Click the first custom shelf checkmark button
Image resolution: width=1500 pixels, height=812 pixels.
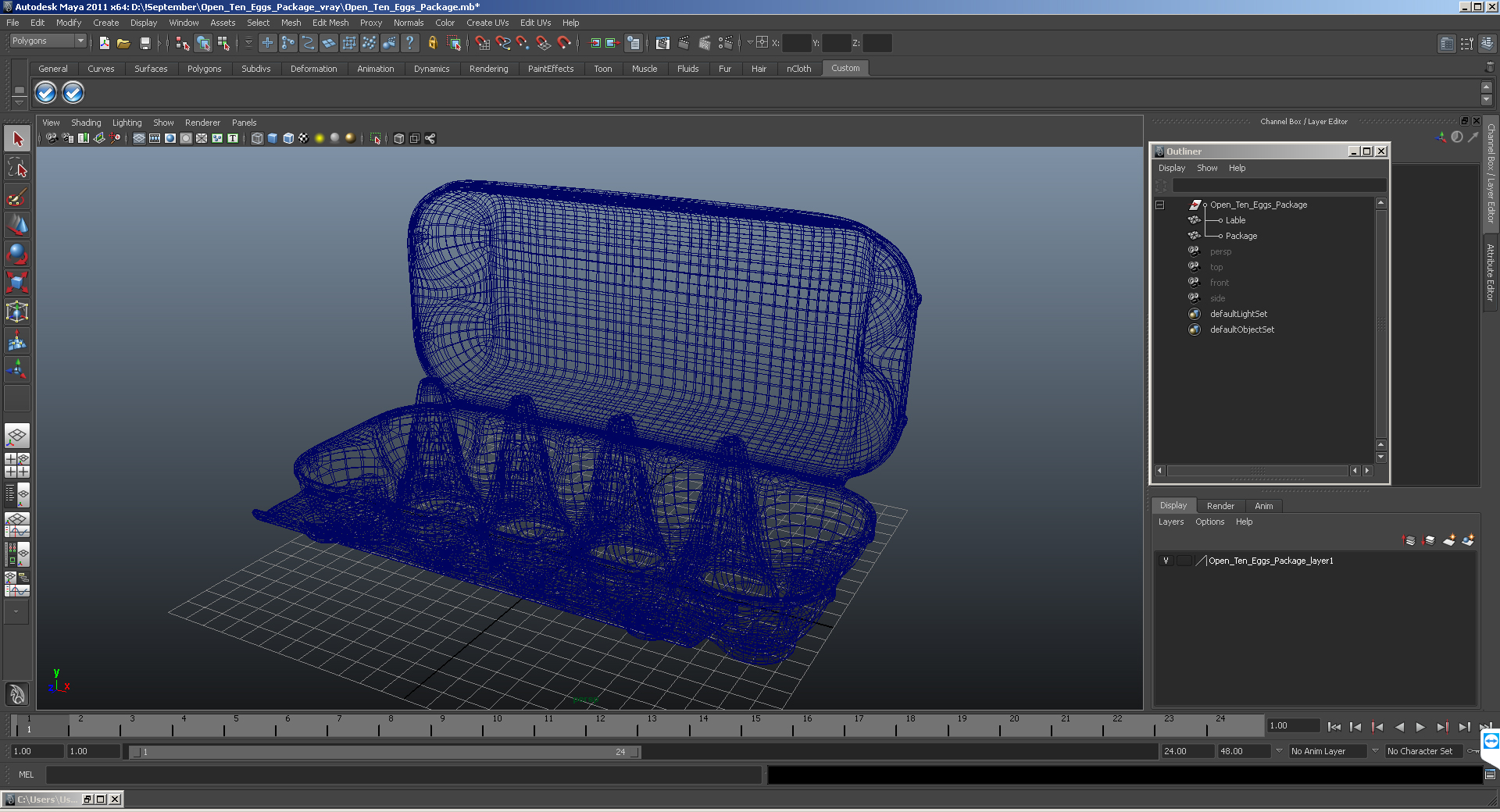click(x=46, y=93)
